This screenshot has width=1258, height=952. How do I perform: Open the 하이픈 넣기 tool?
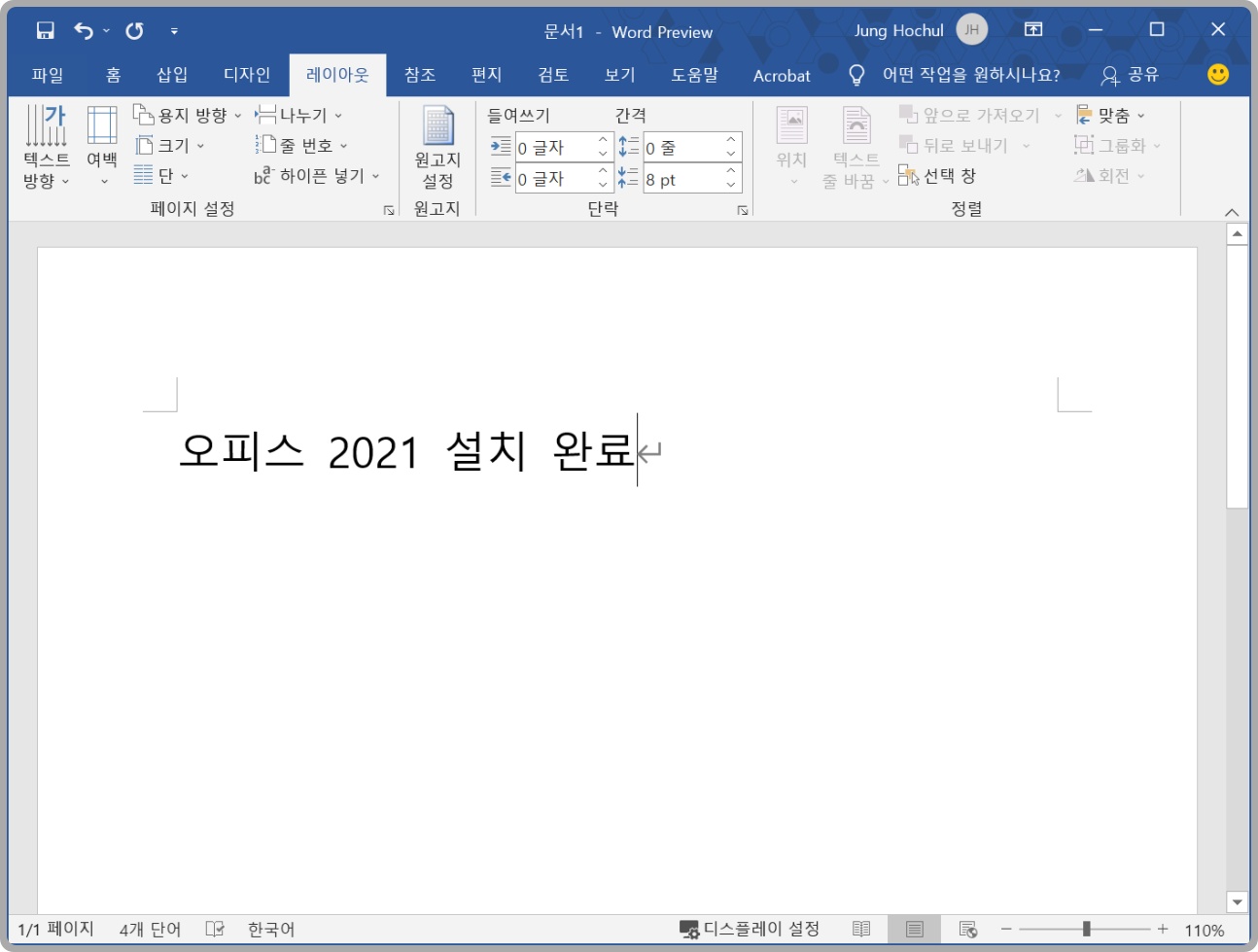tap(314, 176)
